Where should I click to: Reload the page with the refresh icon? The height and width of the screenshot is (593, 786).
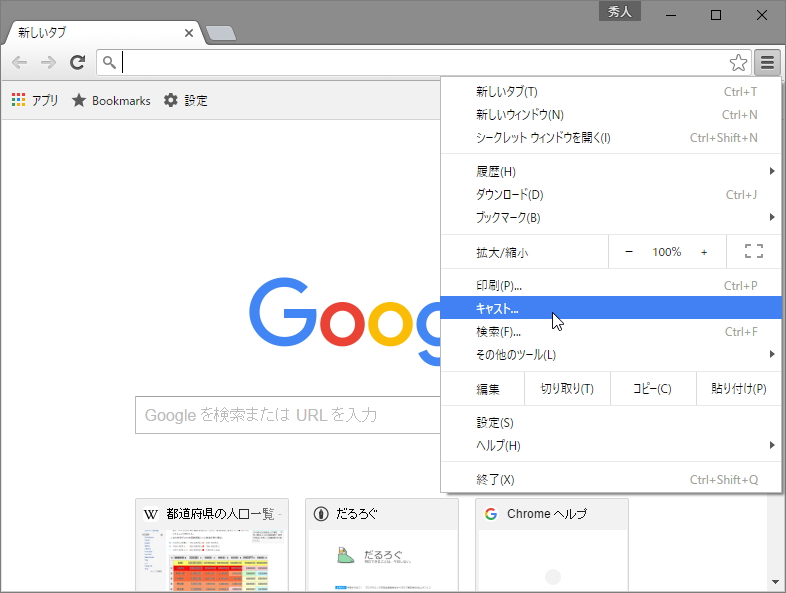pyautogui.click(x=77, y=63)
